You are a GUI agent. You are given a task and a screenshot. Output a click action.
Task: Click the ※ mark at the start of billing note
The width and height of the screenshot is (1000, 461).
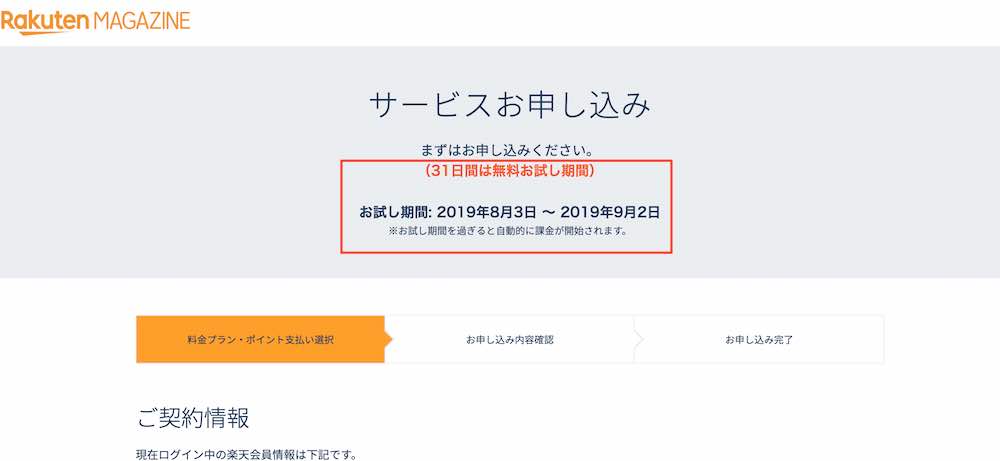point(393,231)
